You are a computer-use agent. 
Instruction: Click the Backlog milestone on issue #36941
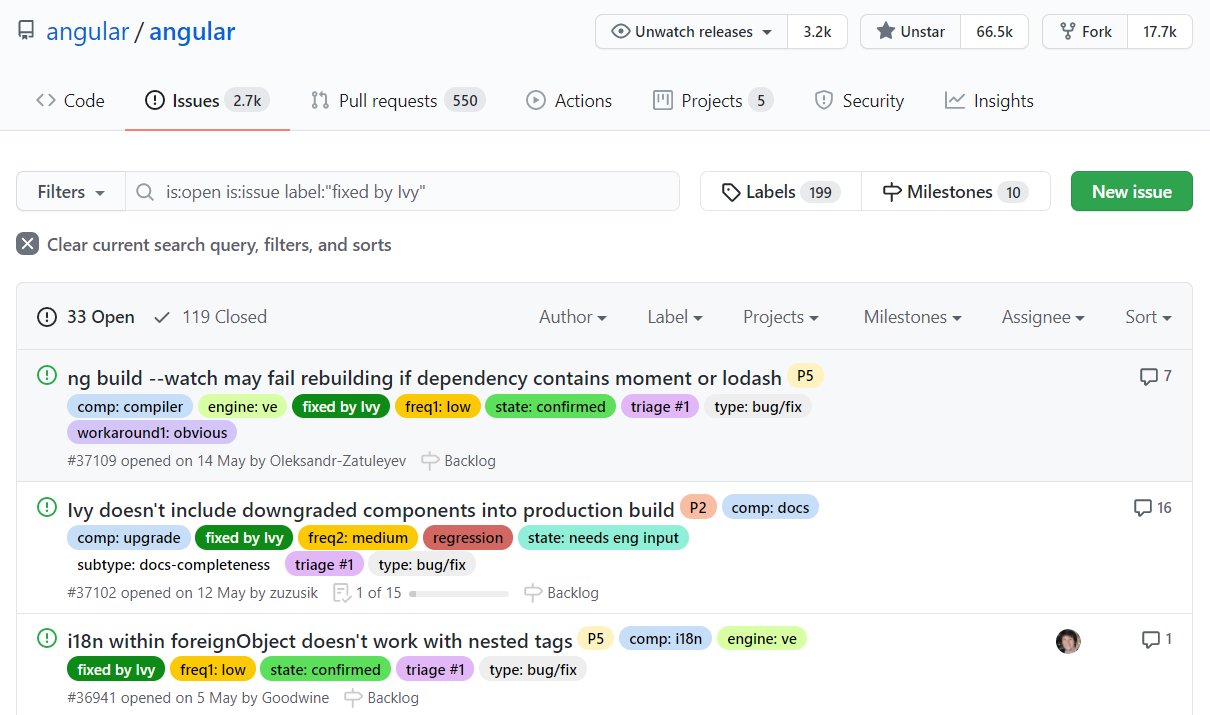pyautogui.click(x=381, y=698)
